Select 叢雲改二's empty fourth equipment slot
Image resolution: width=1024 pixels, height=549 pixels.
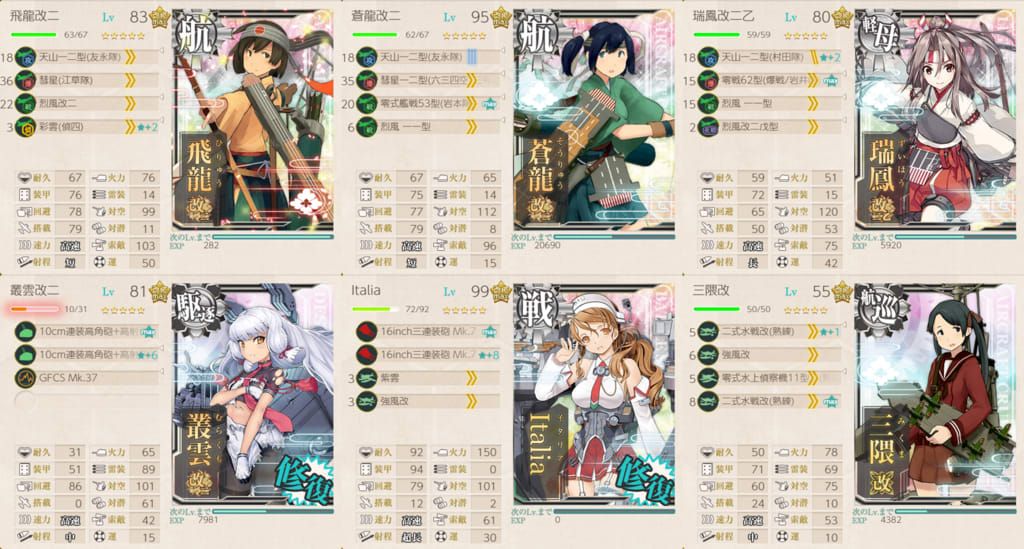(87, 401)
